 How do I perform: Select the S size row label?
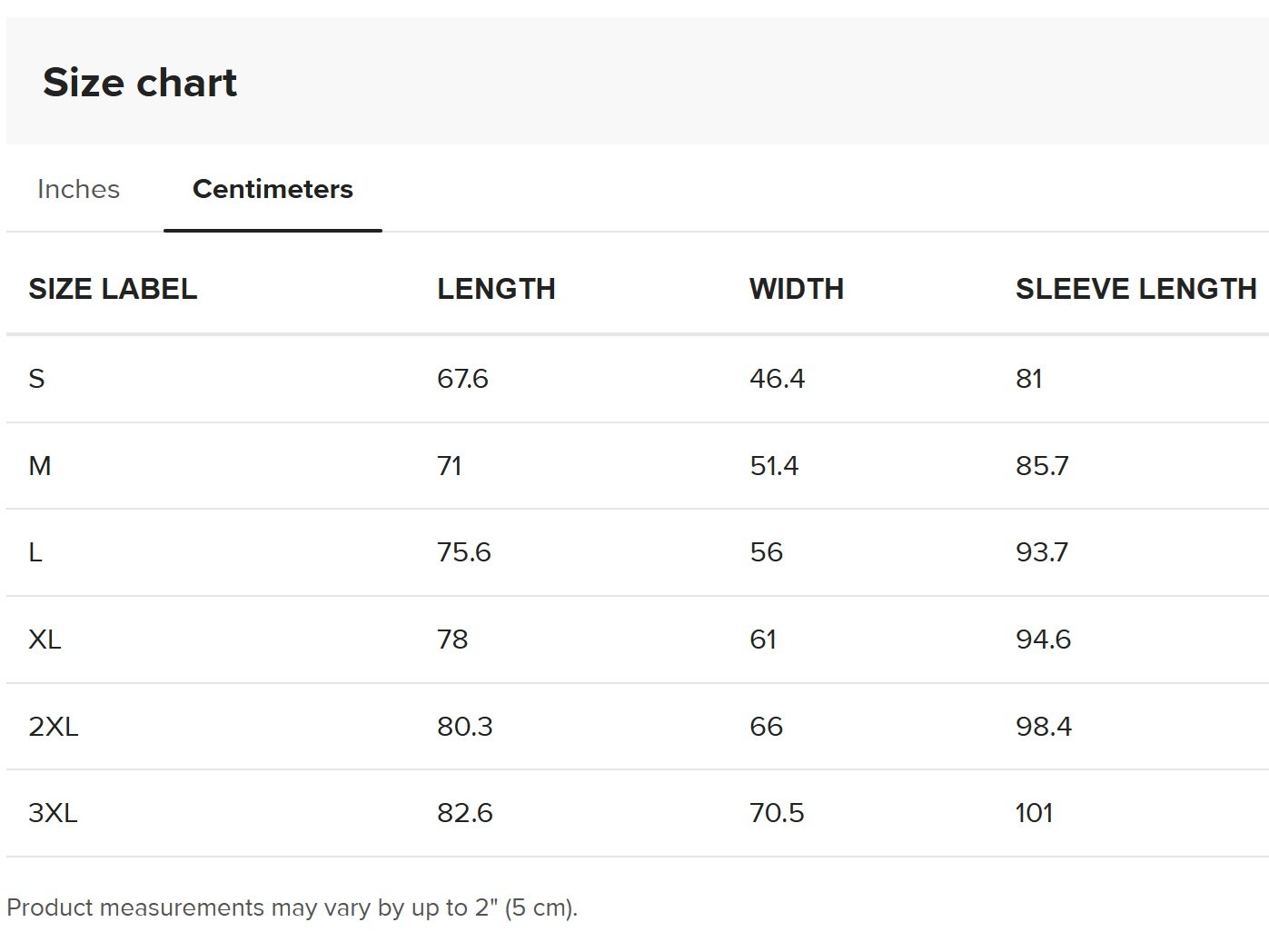(36, 379)
